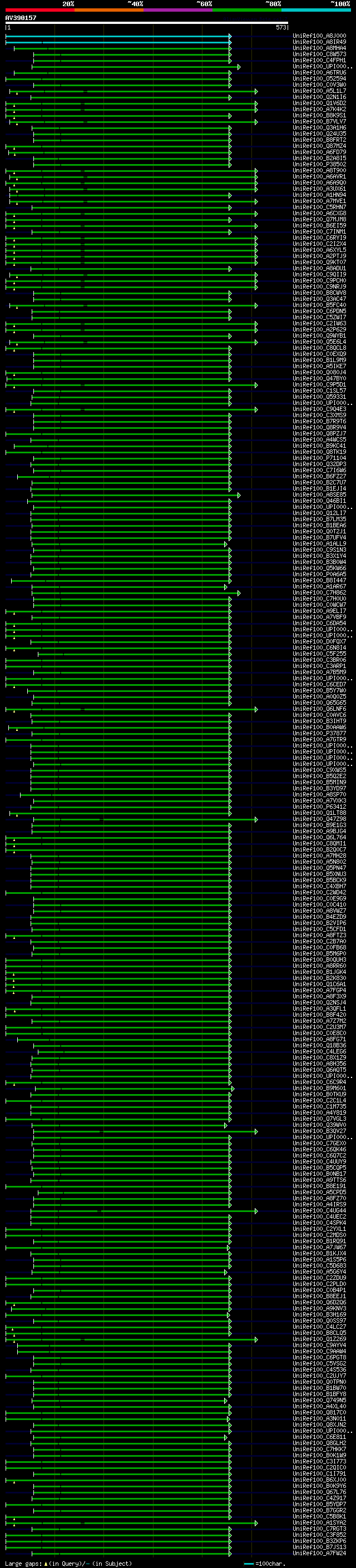
Task: Click the UniRef100_A8SE85 label
Action: (319, 495)
